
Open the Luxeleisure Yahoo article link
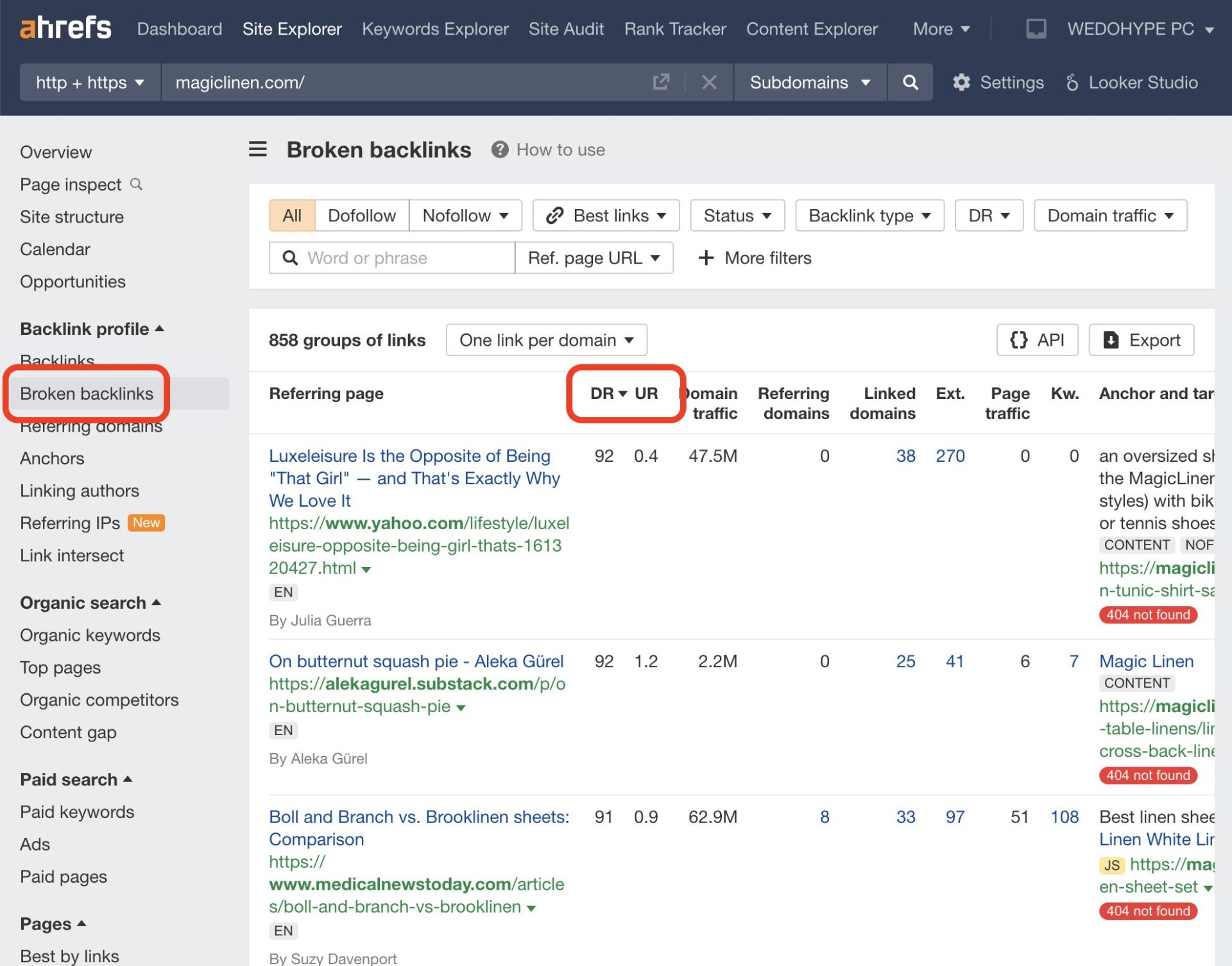[415, 478]
